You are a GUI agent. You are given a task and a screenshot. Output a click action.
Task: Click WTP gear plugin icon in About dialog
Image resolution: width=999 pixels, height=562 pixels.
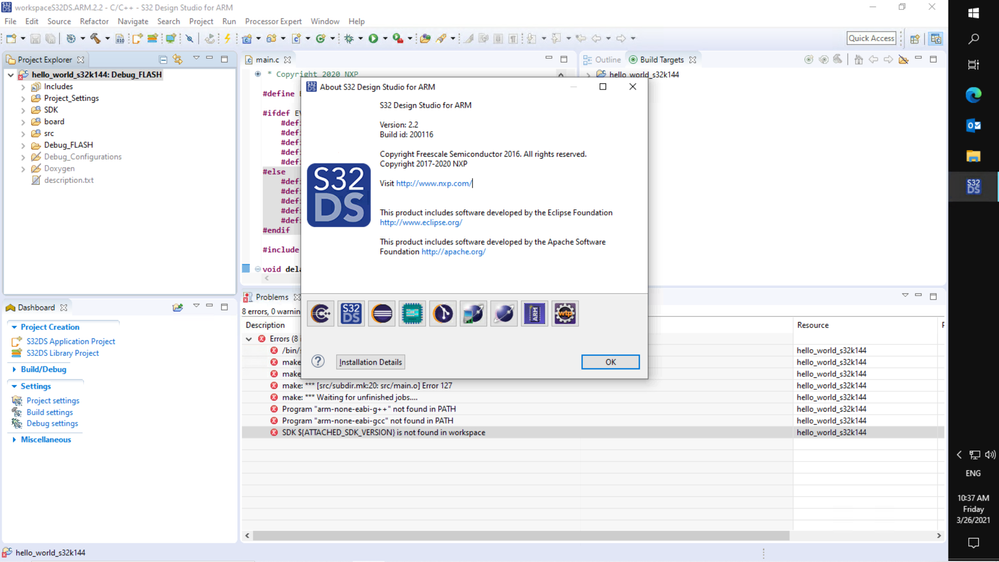565,313
